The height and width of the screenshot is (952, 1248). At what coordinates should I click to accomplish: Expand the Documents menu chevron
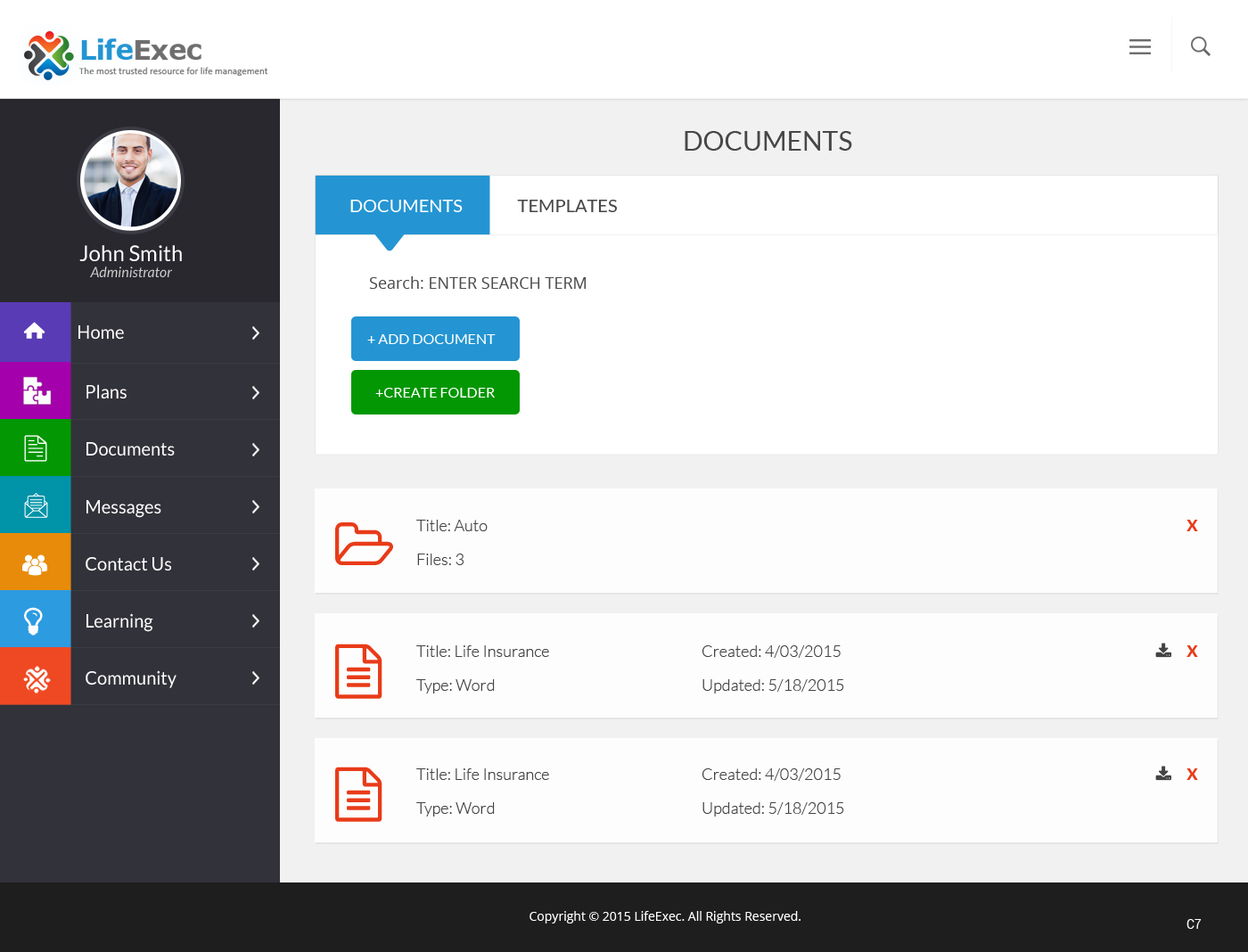(x=256, y=449)
